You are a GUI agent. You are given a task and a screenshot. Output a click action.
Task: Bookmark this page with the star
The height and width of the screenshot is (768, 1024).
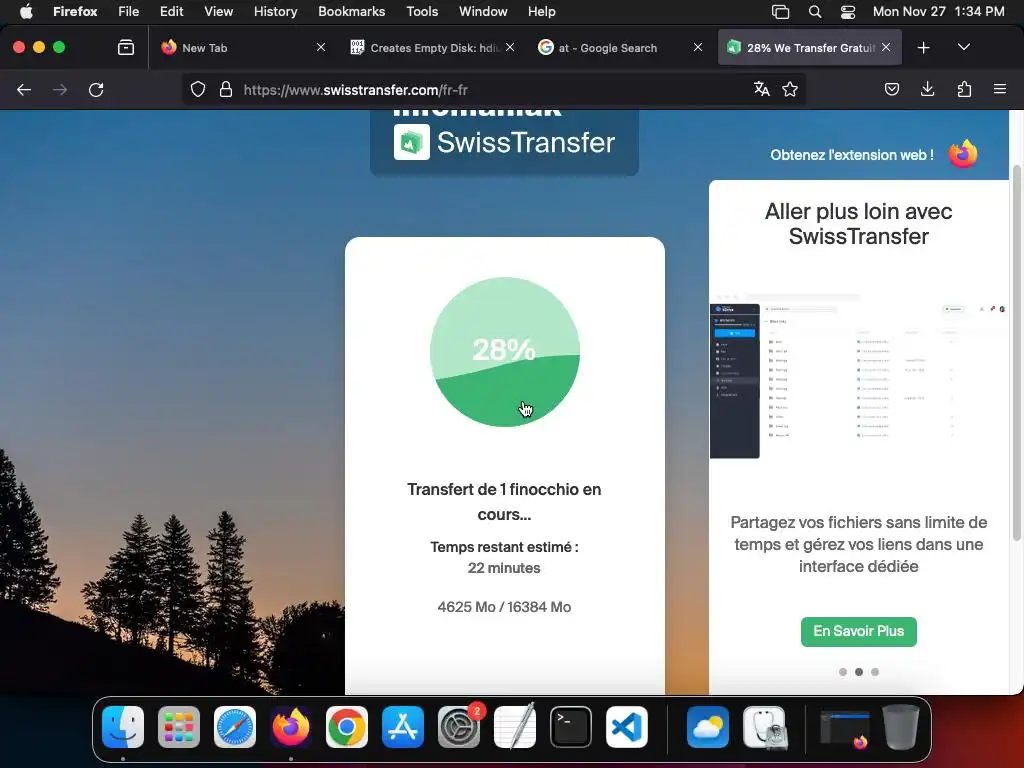(x=790, y=89)
